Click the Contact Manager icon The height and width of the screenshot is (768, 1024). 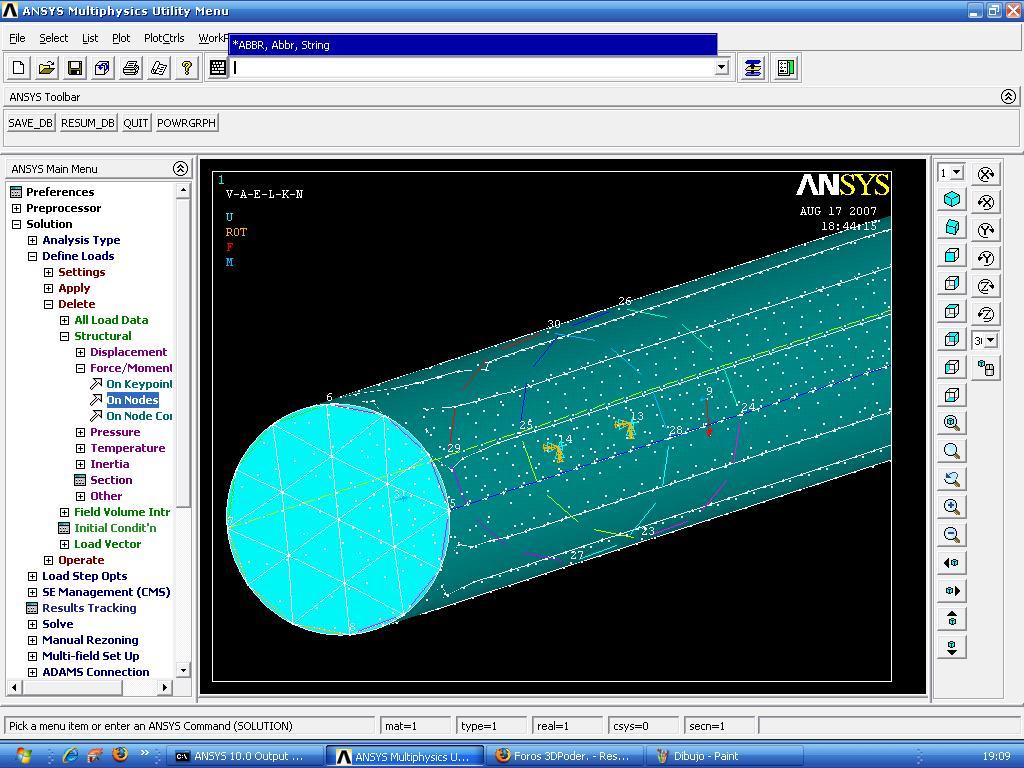click(x=786, y=68)
